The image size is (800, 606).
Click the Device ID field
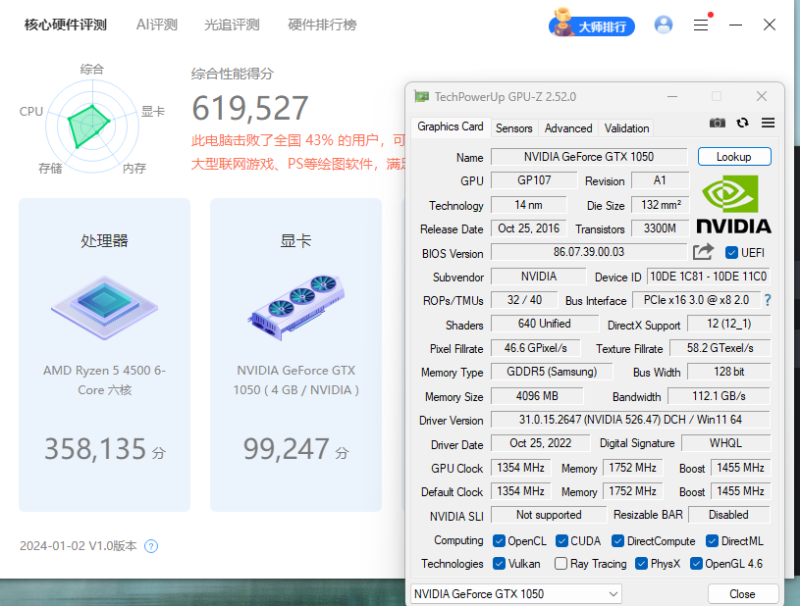click(x=708, y=276)
